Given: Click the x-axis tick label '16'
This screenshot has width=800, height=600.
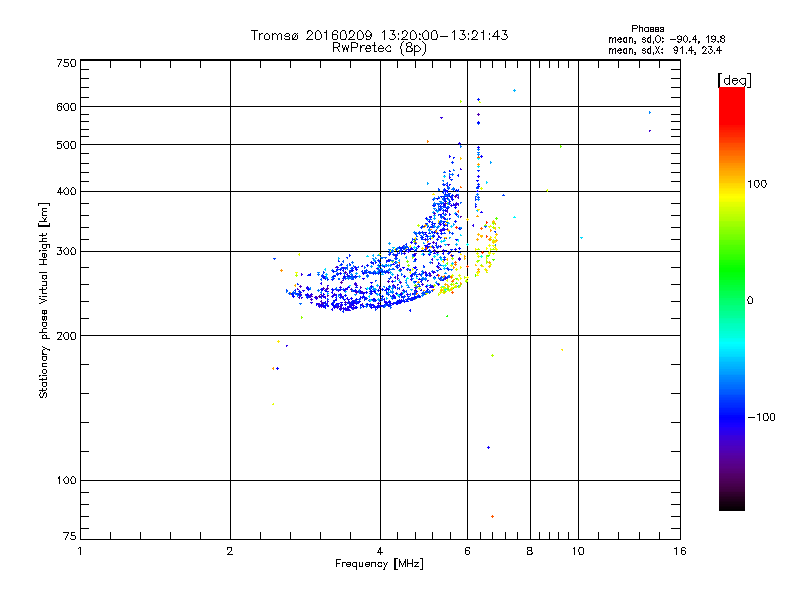Looking at the screenshot, I should (680, 551).
